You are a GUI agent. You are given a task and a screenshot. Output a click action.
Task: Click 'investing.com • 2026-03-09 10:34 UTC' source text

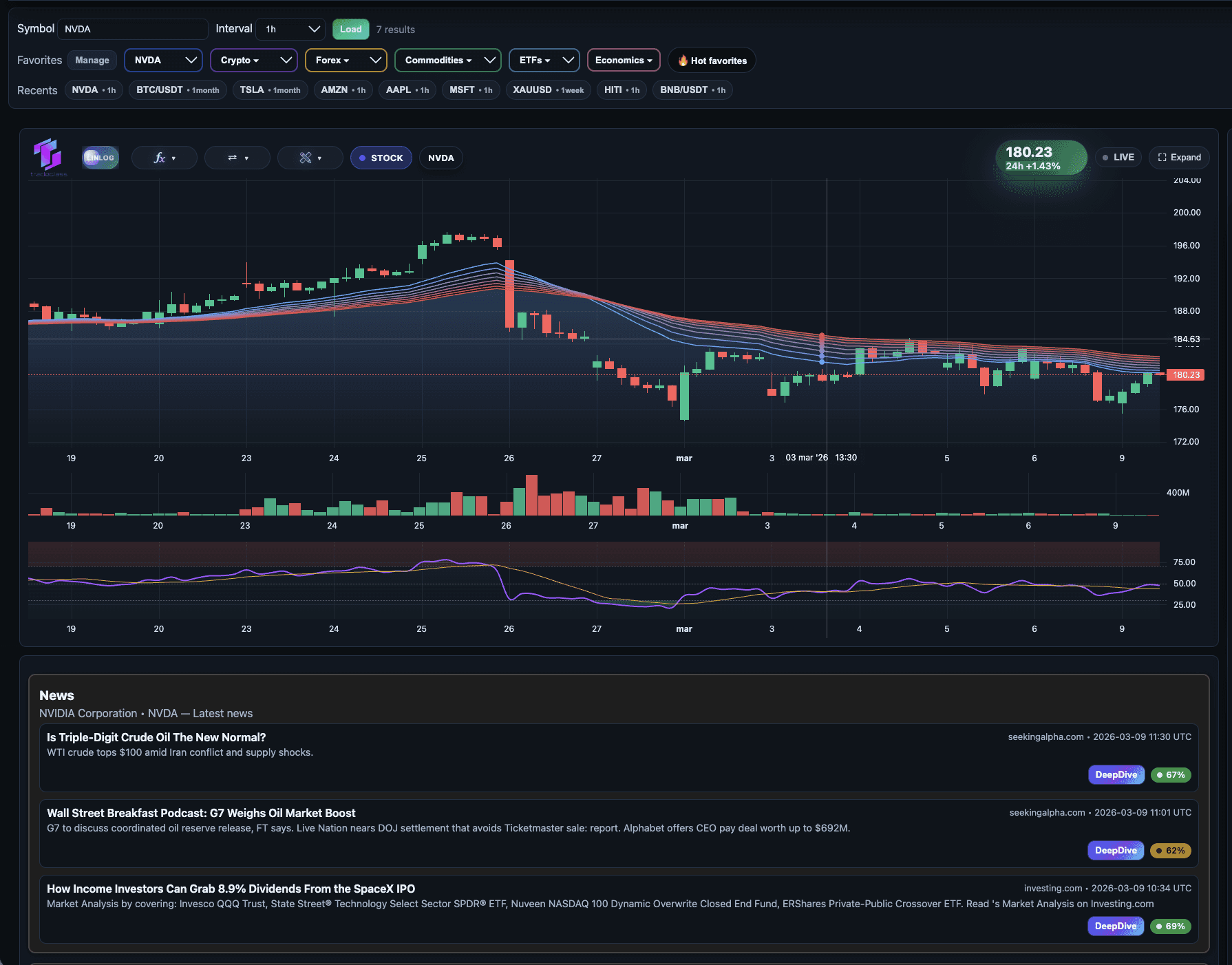[x=1107, y=888]
